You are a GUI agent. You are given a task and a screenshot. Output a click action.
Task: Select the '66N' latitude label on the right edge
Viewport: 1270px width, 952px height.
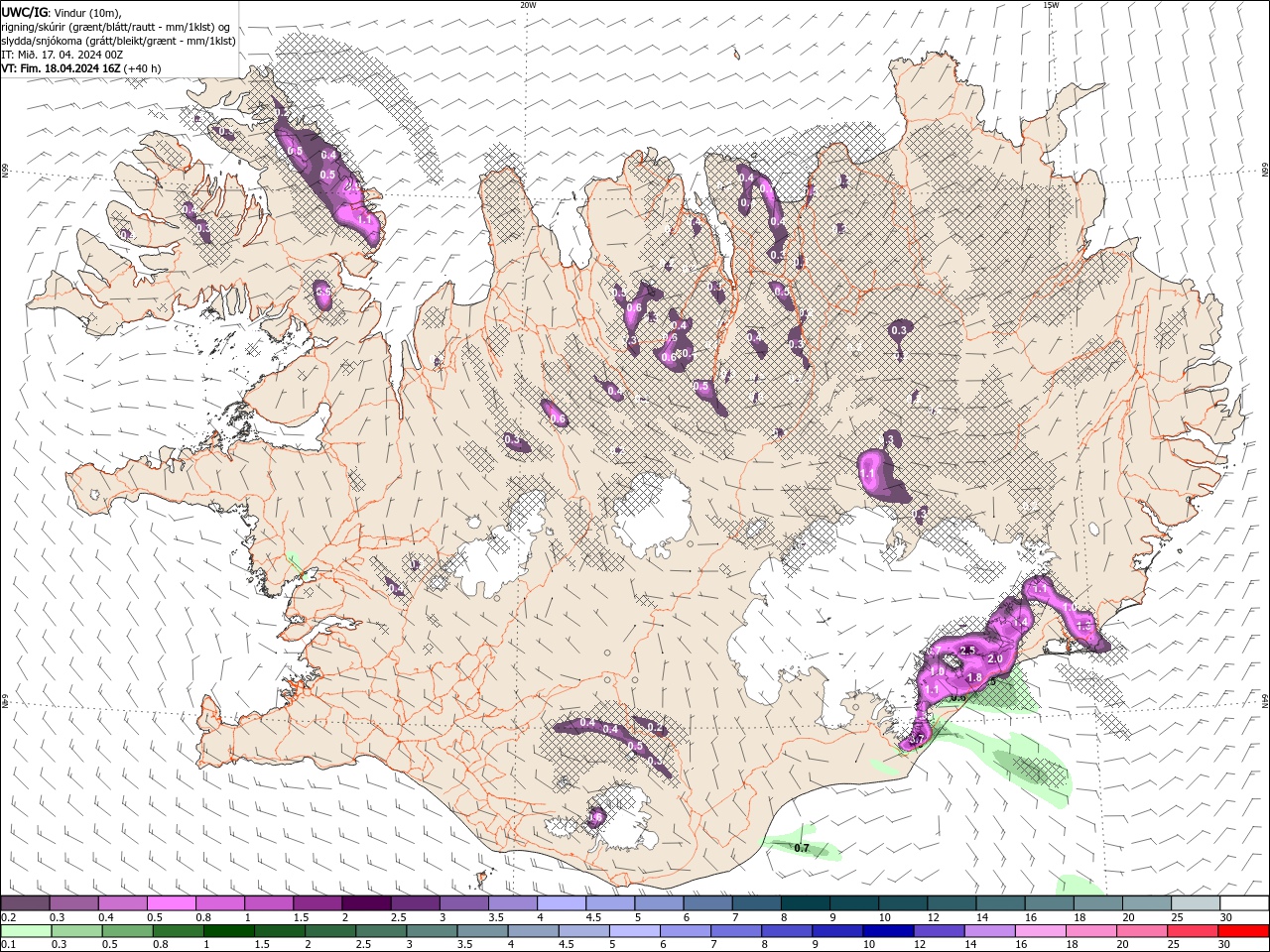[1264, 172]
